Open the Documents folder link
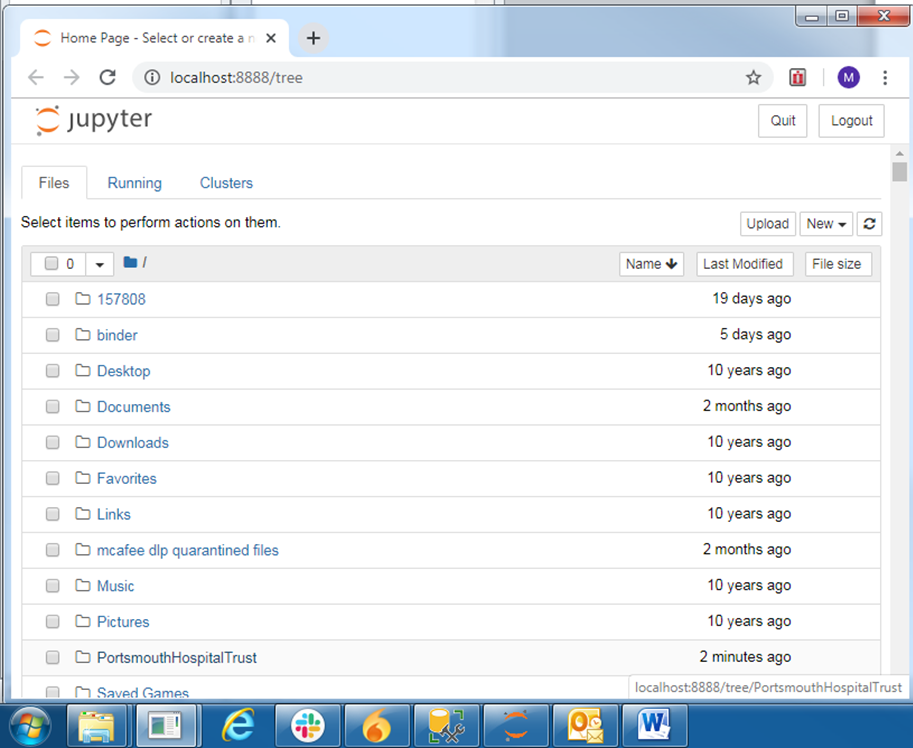Screen dimensions: 913x748 pyautogui.click(x=133, y=407)
